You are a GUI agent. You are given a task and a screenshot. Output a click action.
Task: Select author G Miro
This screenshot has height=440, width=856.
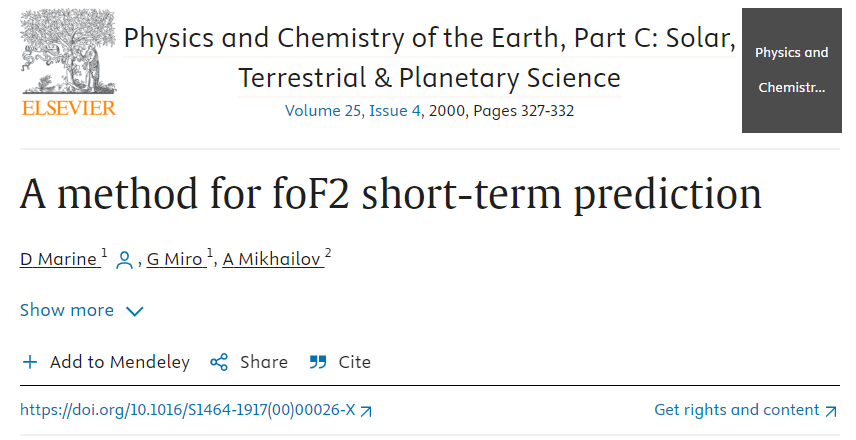(x=176, y=260)
